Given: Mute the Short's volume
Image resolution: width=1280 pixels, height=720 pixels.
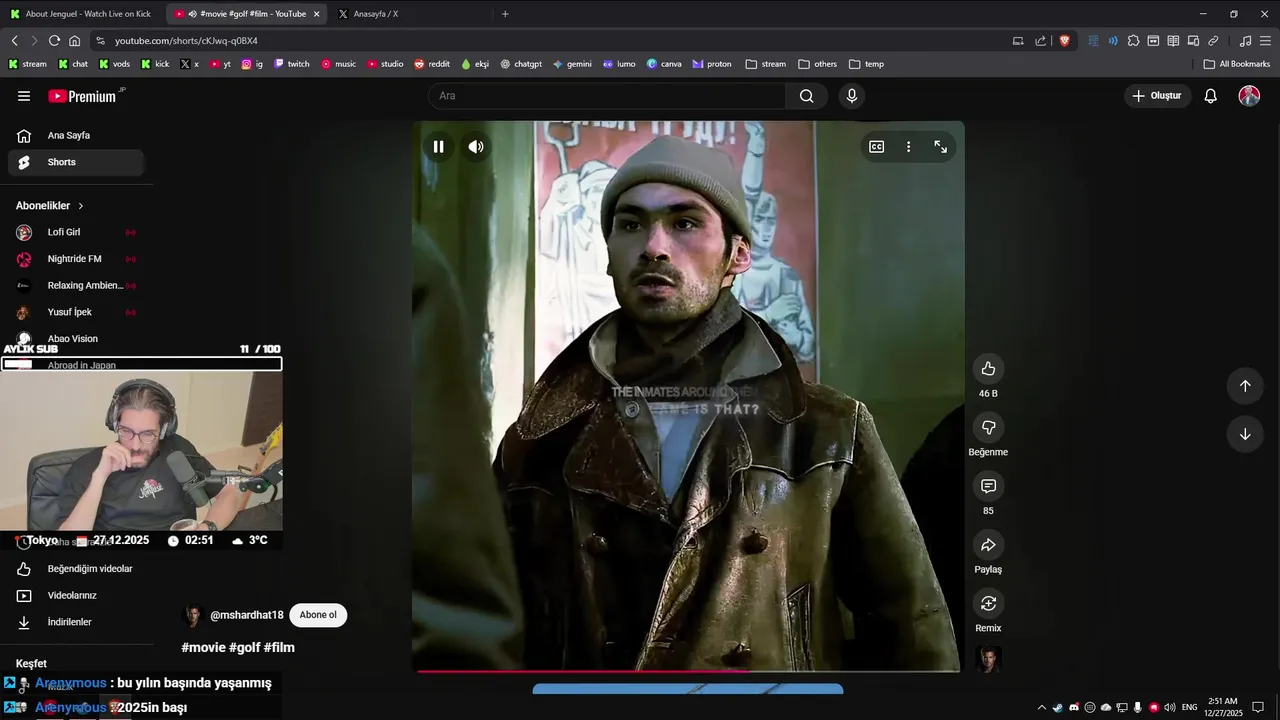Looking at the screenshot, I should (476, 147).
